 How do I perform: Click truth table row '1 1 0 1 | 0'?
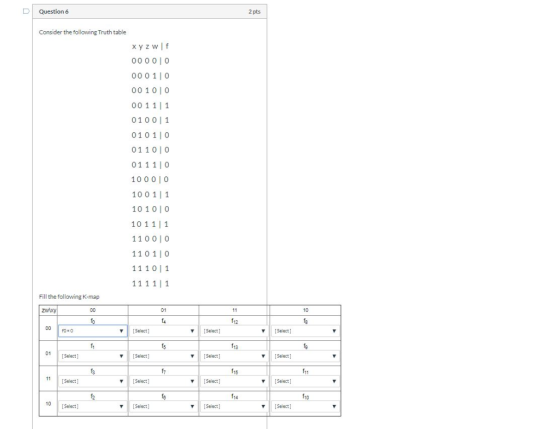tap(150, 254)
